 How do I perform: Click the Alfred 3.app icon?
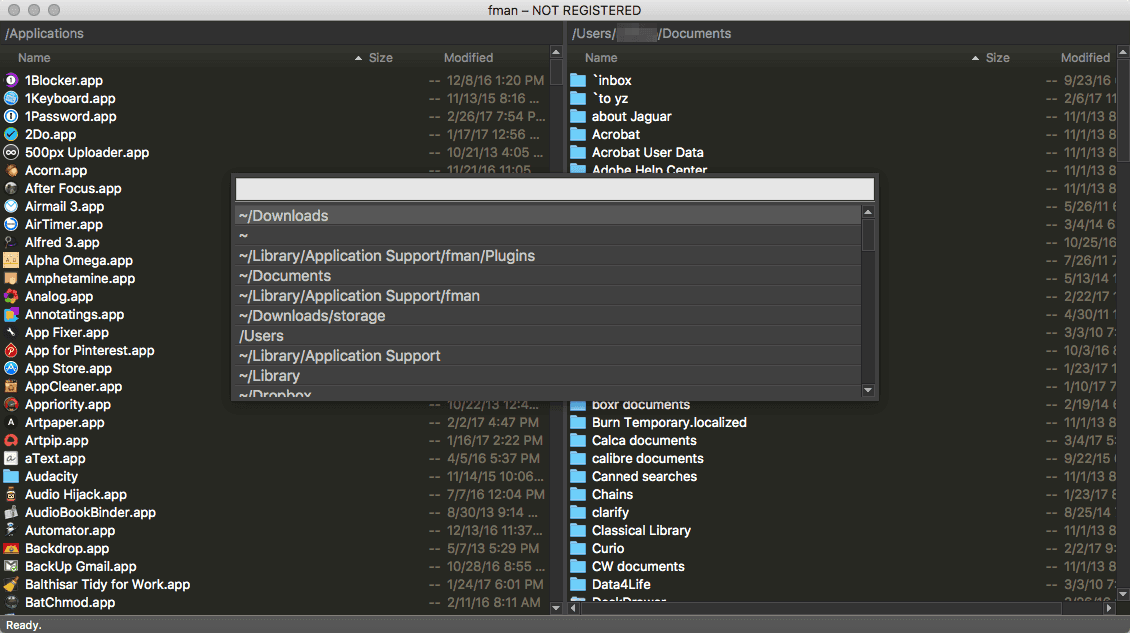[11, 242]
